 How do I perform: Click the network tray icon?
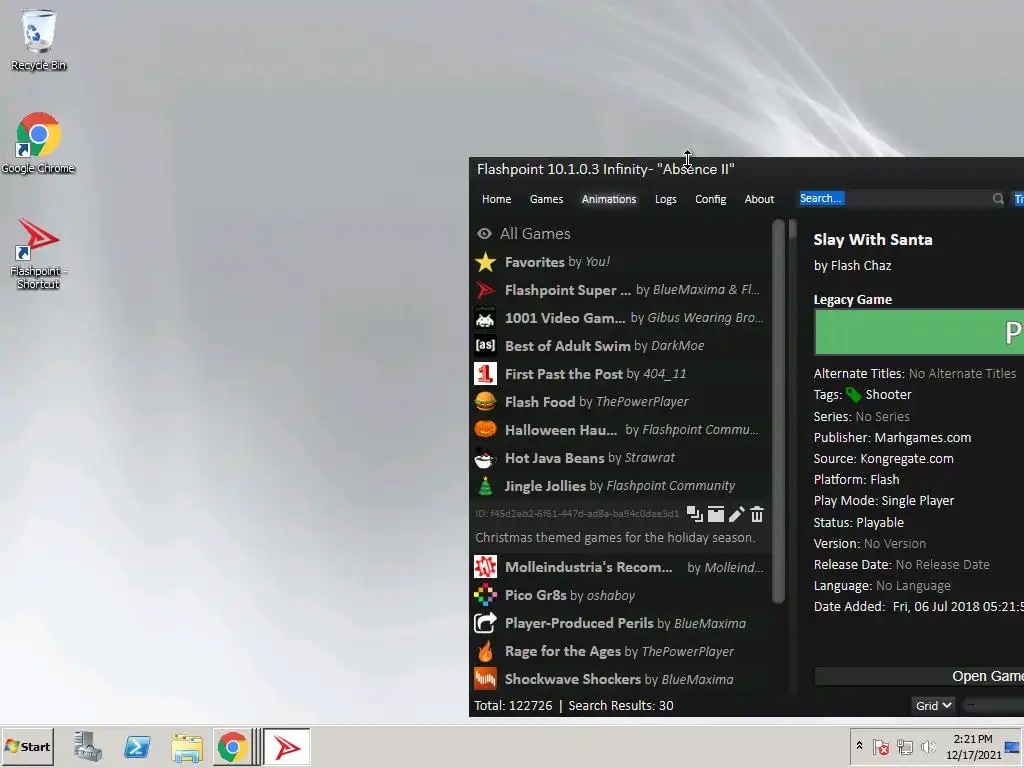tap(904, 746)
